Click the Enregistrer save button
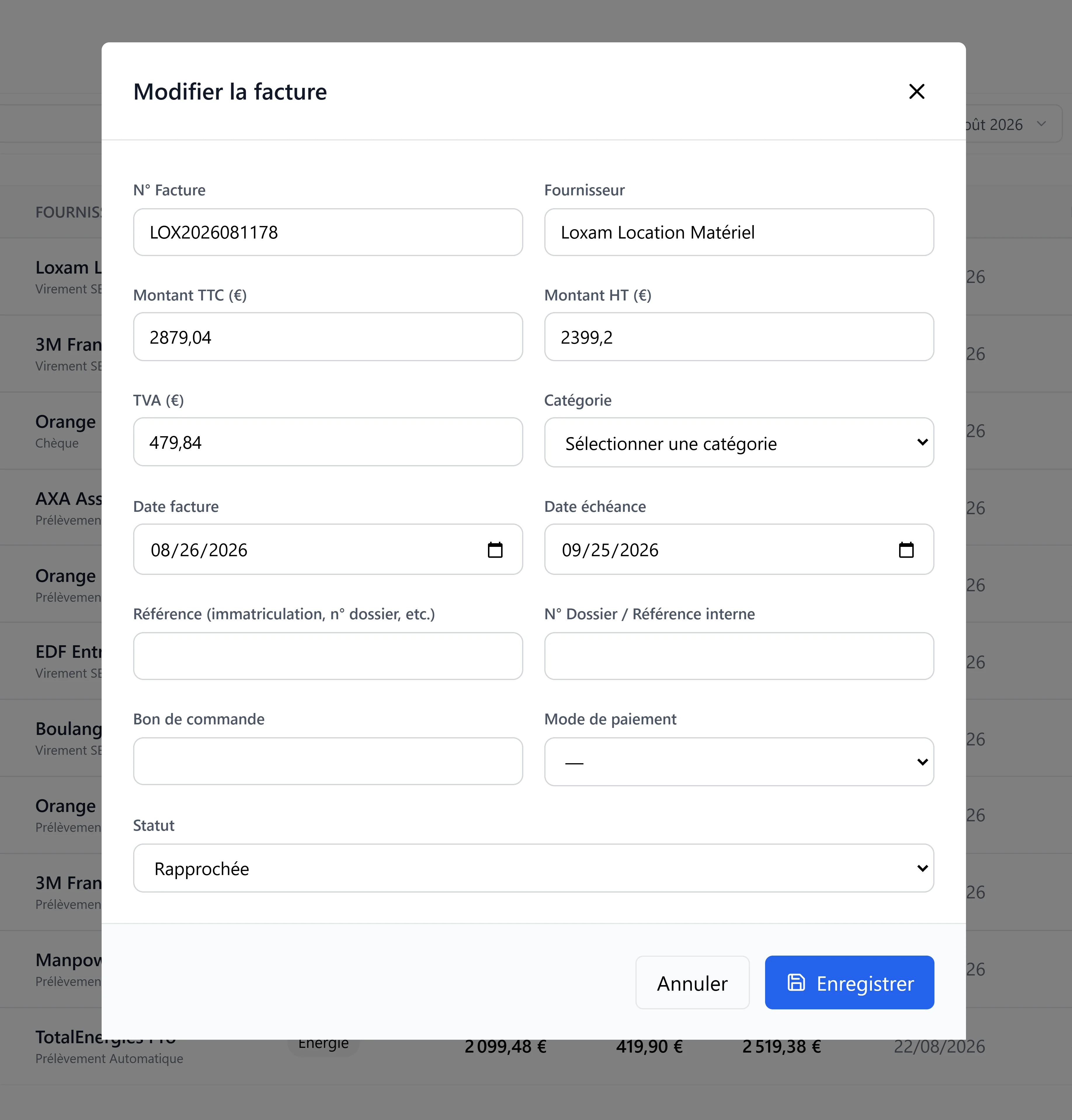The height and width of the screenshot is (1120, 1072). [849, 982]
